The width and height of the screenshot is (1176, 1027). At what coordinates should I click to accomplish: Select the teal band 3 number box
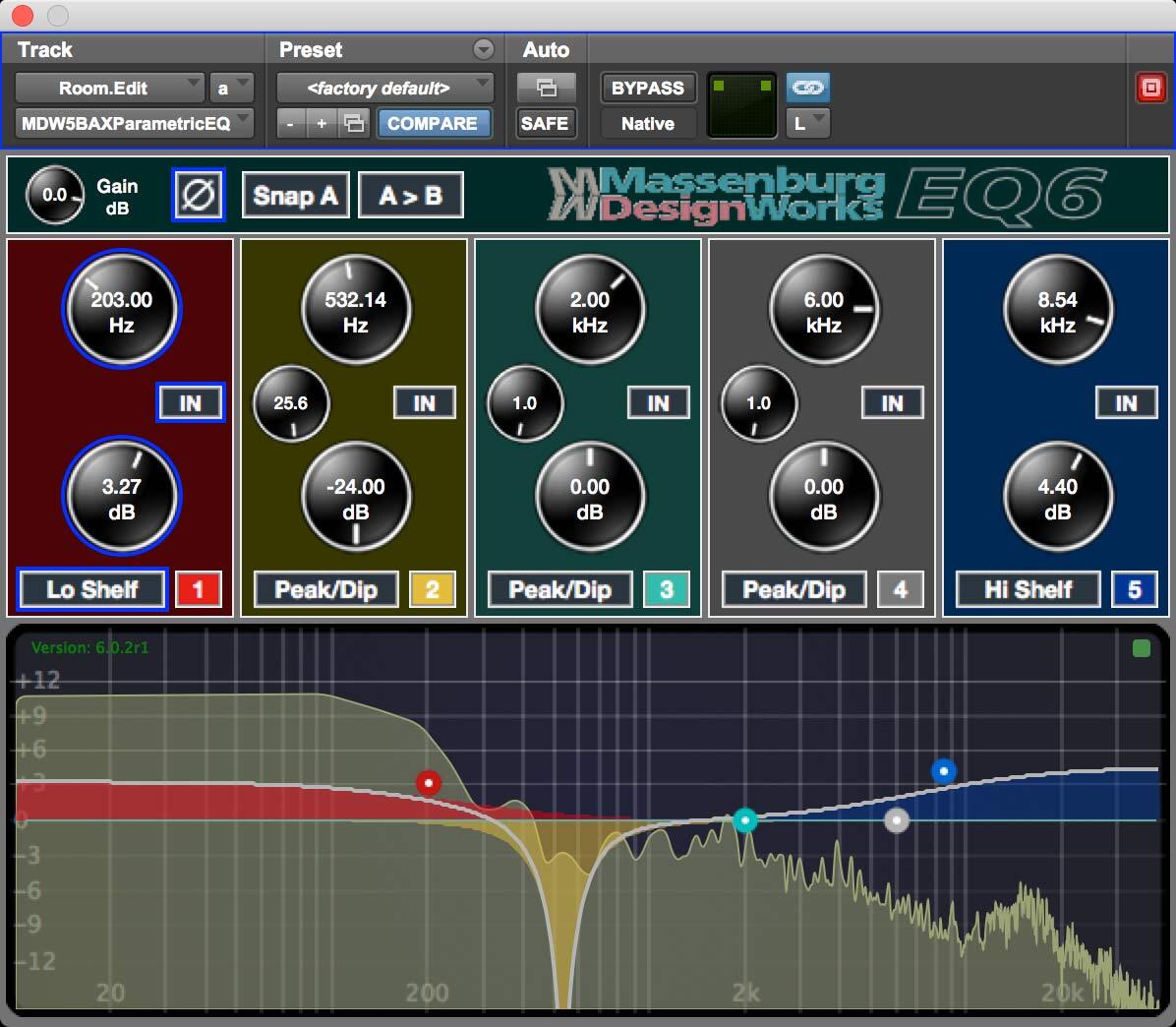[x=666, y=589]
